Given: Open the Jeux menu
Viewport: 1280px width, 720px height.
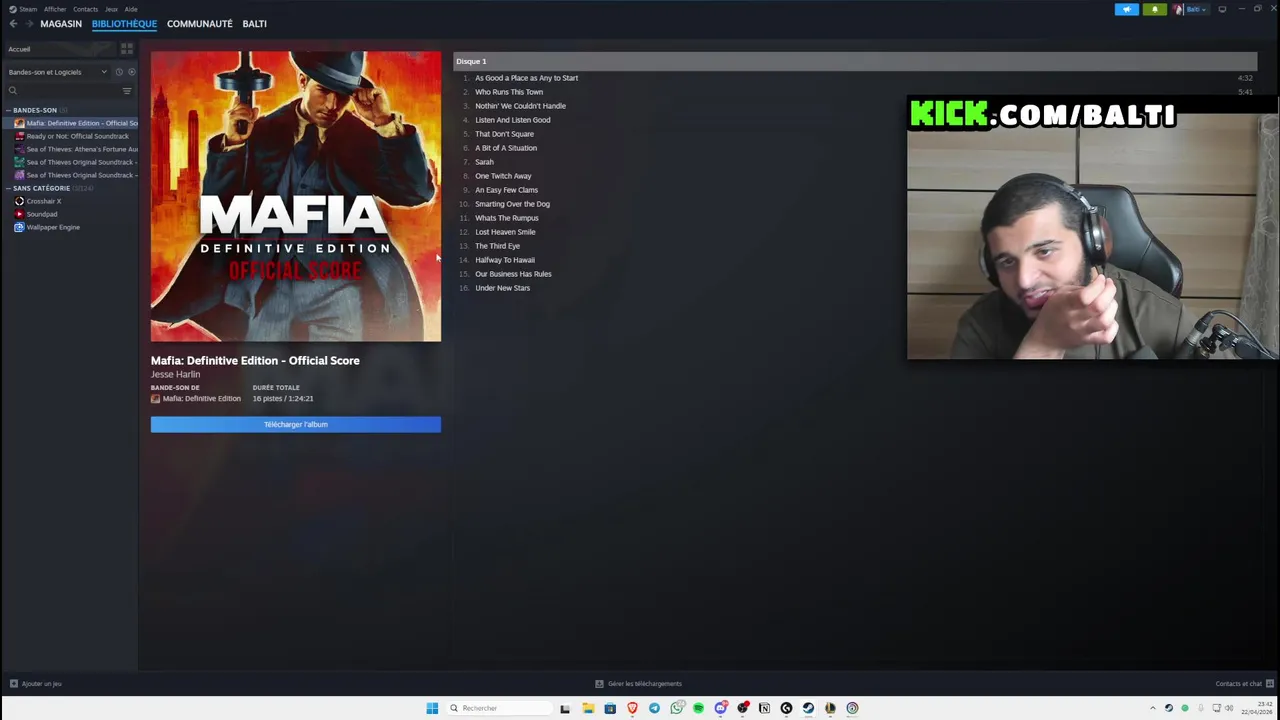Looking at the screenshot, I should pos(111,9).
